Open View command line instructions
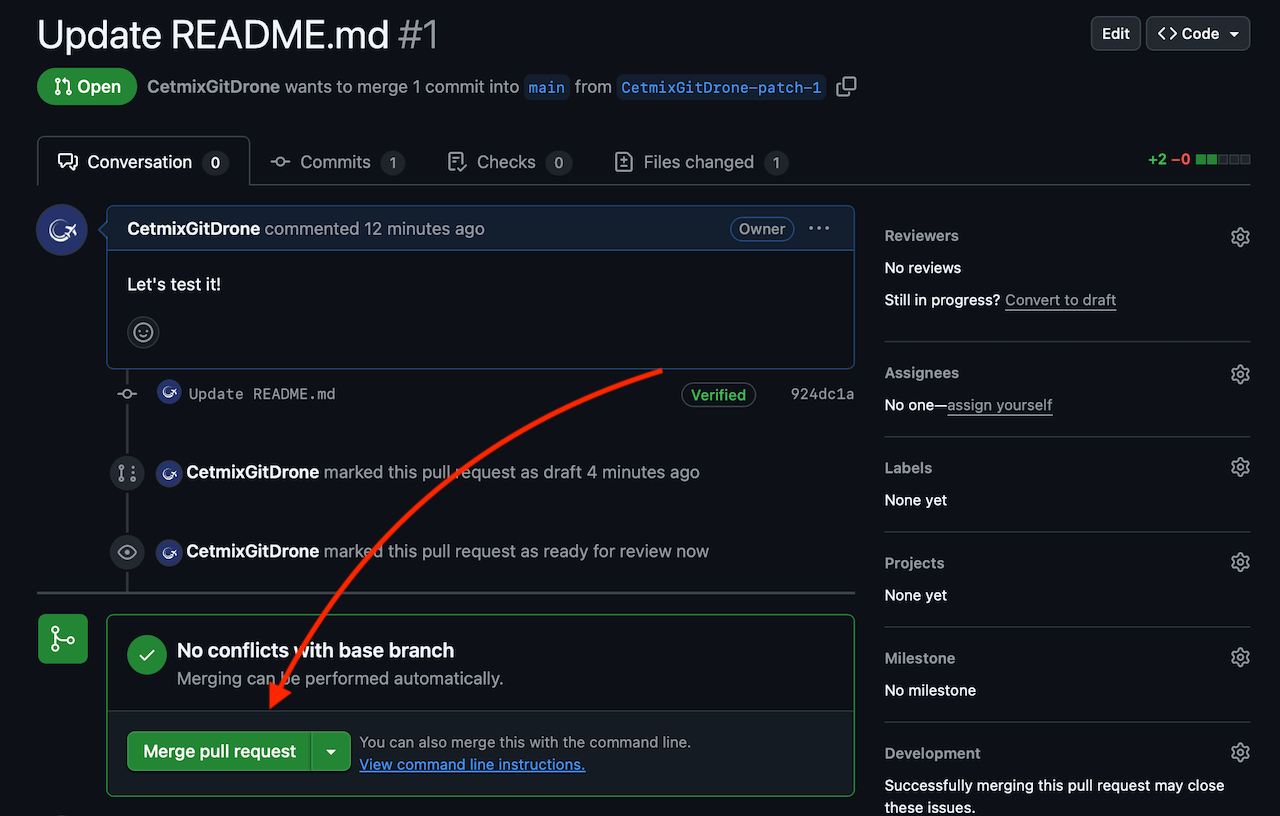 [x=472, y=764]
